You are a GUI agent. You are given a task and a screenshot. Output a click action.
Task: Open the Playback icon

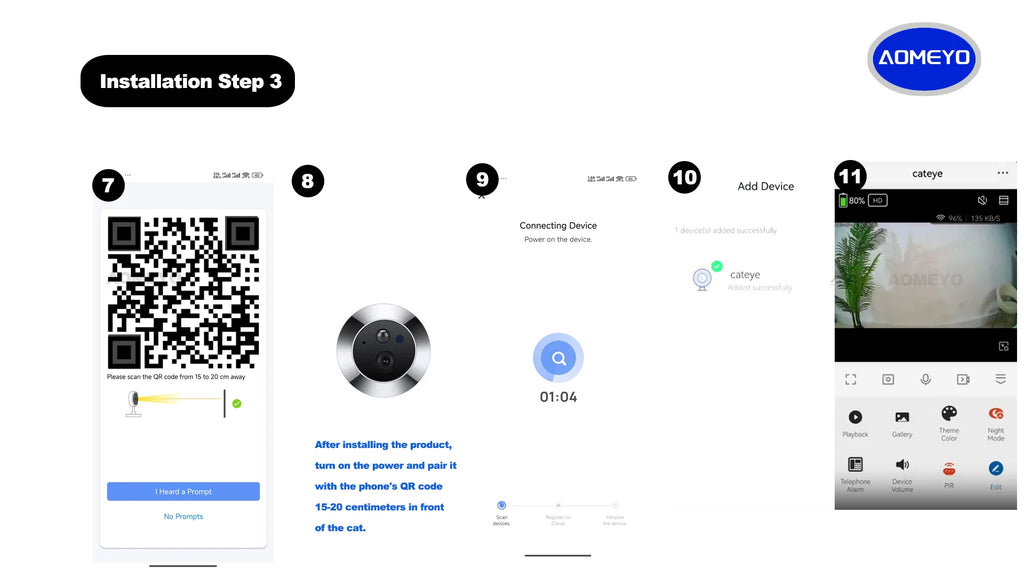(x=855, y=417)
